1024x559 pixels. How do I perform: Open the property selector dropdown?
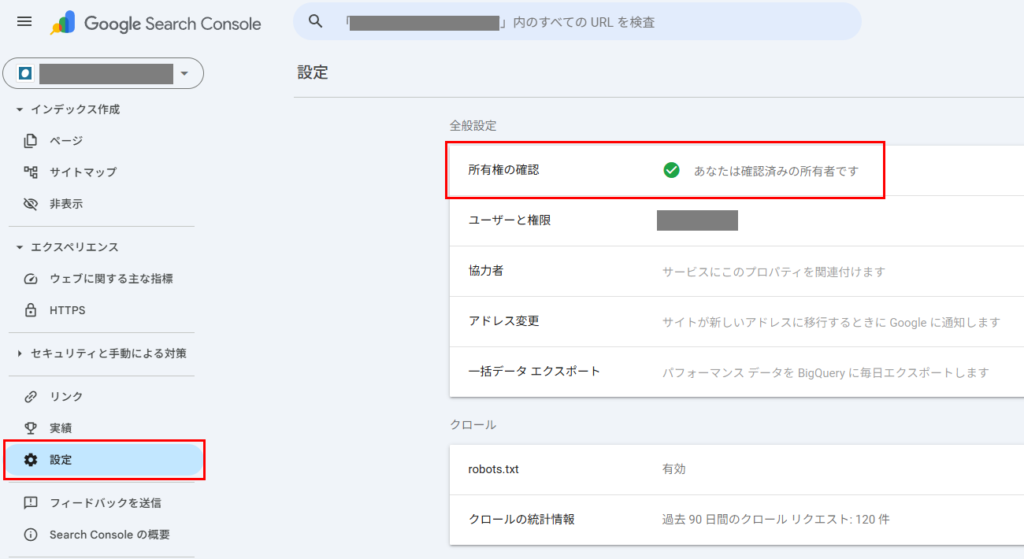[103, 74]
